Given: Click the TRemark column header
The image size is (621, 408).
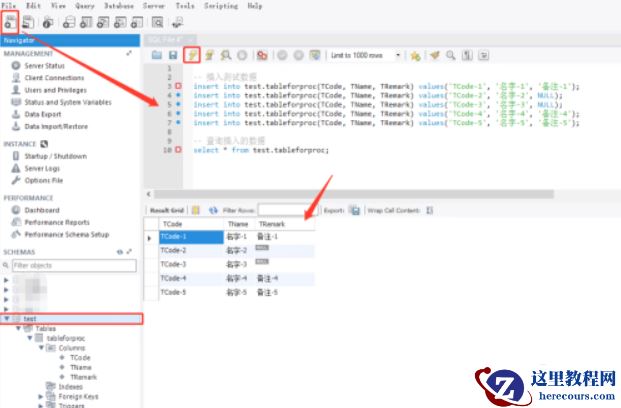Looking at the screenshot, I should [x=272, y=224].
